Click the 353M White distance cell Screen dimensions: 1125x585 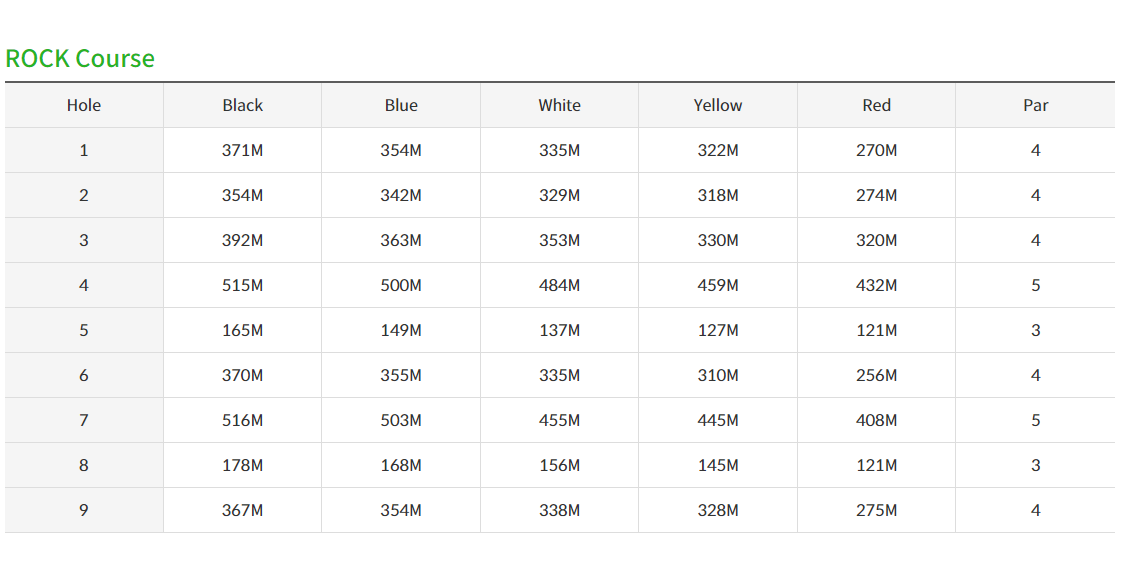pyautogui.click(x=559, y=240)
